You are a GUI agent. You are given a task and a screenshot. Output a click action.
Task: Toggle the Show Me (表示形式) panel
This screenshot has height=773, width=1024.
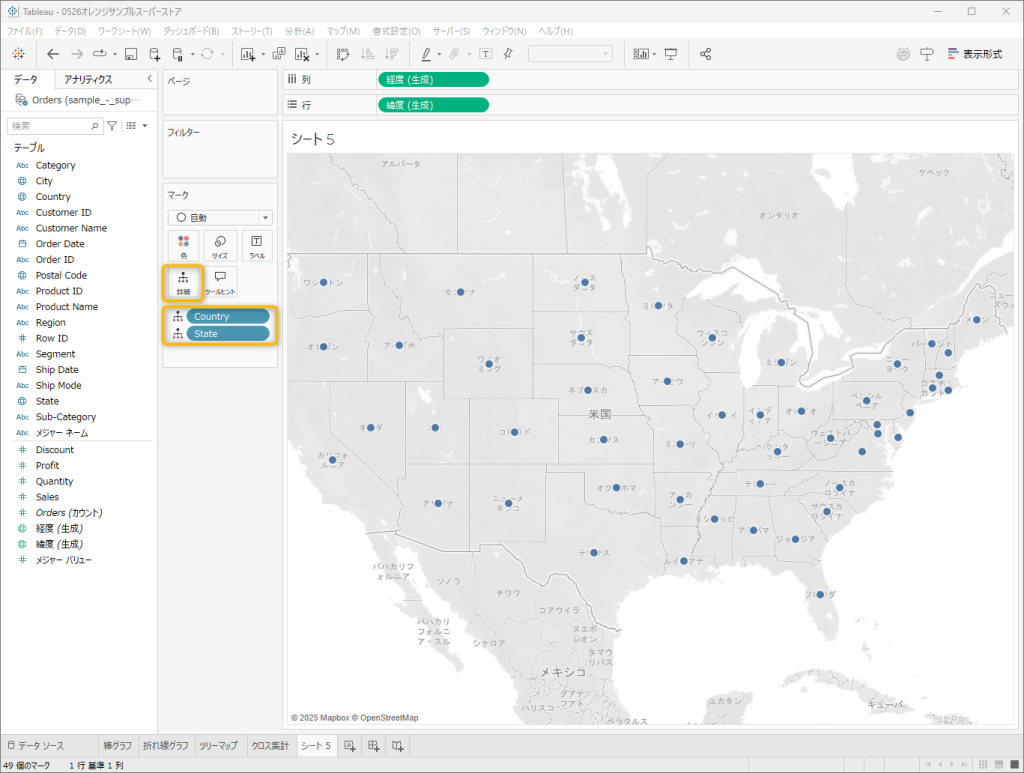[974, 54]
